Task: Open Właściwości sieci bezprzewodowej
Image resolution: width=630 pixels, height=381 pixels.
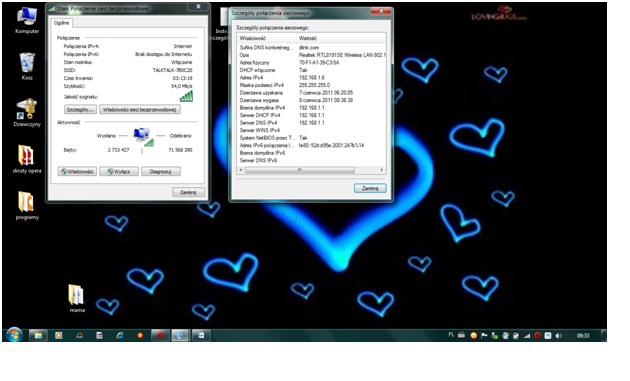Action: 139,110
